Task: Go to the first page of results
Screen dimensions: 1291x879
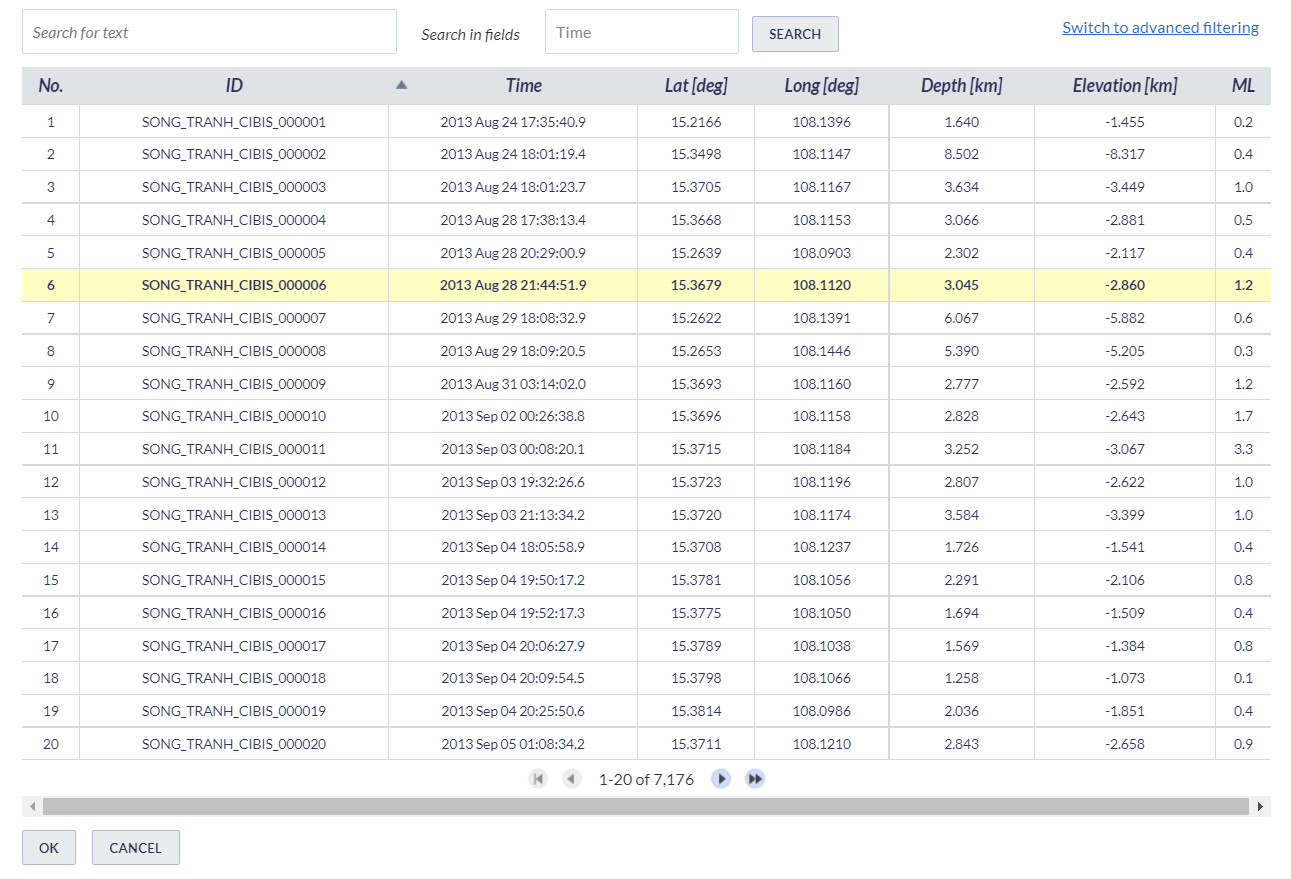Action: pos(538,779)
